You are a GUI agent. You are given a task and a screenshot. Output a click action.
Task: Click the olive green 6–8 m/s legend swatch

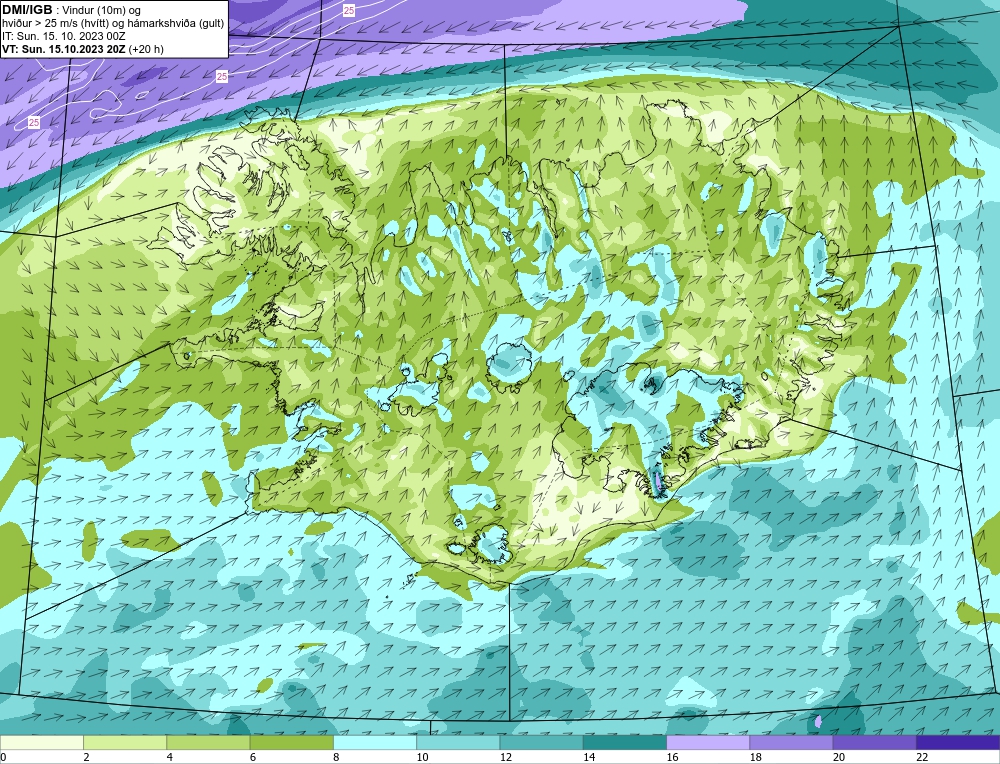click(x=291, y=742)
